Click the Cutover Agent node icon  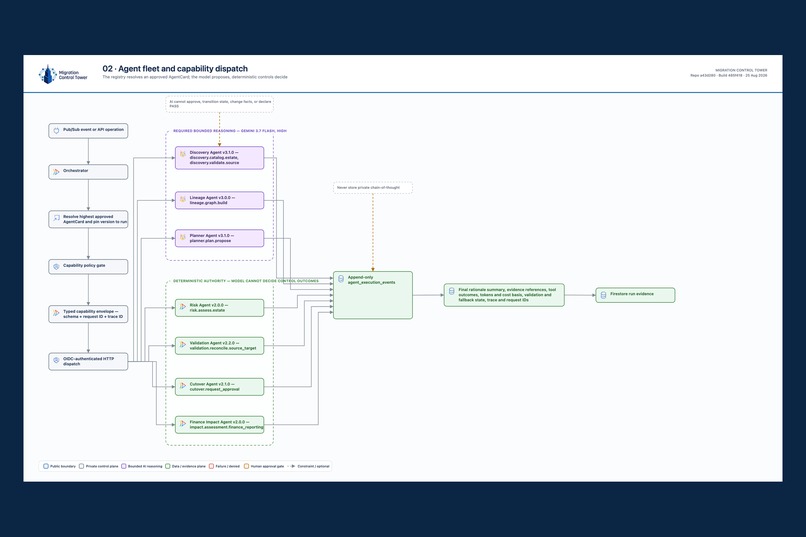click(x=182, y=385)
